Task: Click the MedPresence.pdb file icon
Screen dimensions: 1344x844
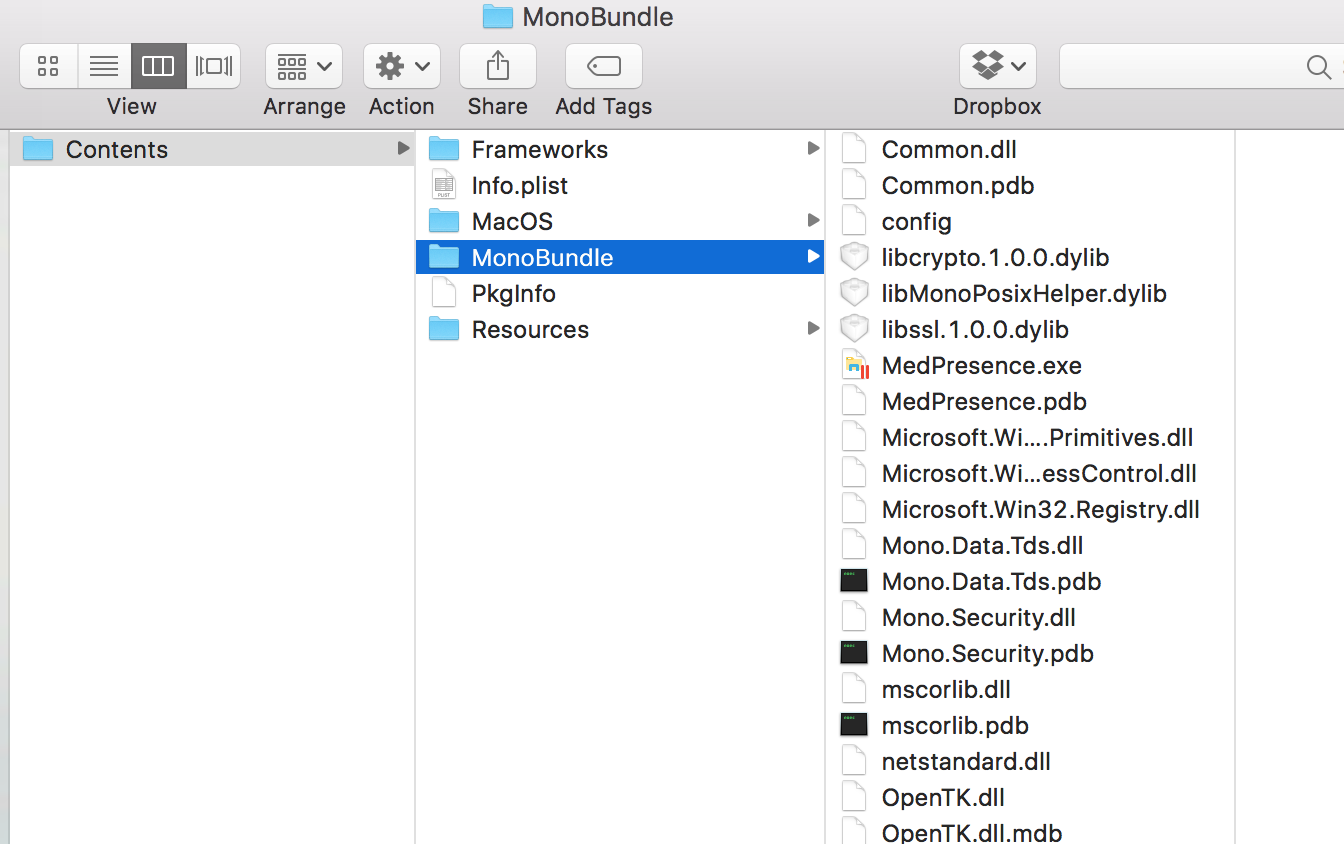Action: [853, 401]
